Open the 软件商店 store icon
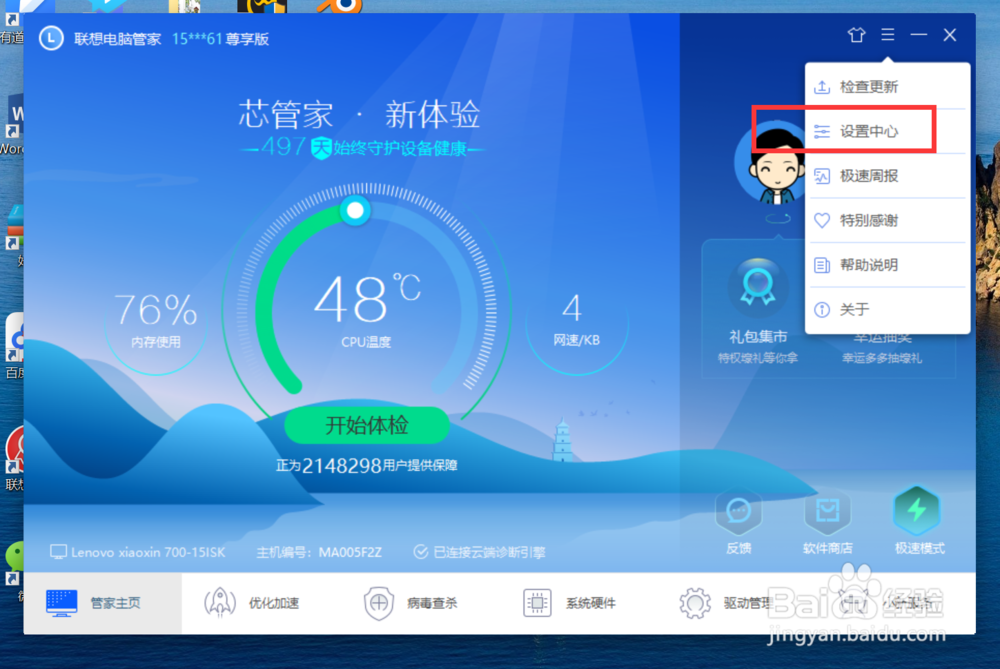Screen dimensions: 1000x669 pyautogui.click(x=827, y=511)
